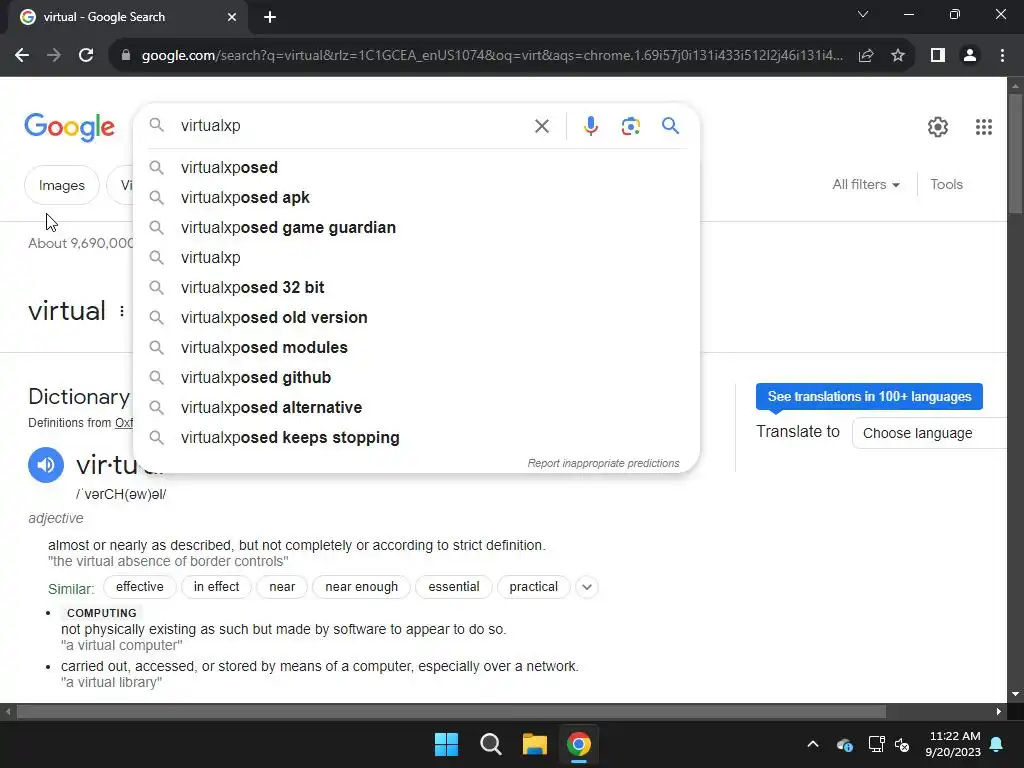The image size is (1024, 768).
Task: Choose the virtualxposed apk suggestion
Action: click(416, 198)
